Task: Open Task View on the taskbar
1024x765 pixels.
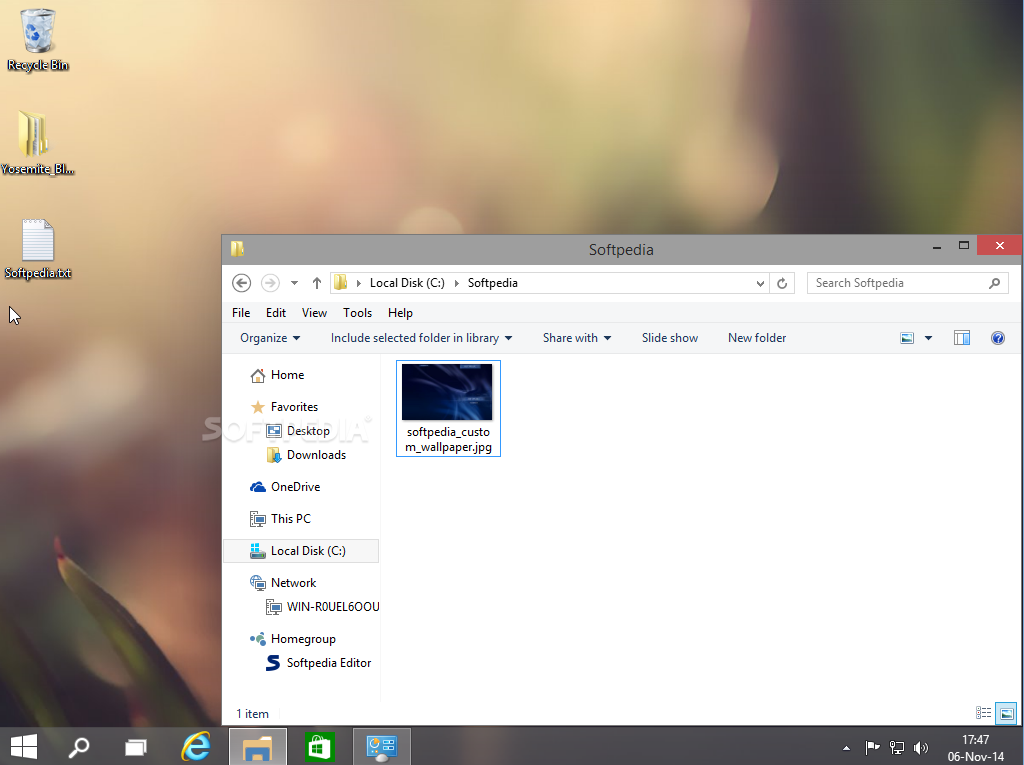Action: click(x=136, y=746)
